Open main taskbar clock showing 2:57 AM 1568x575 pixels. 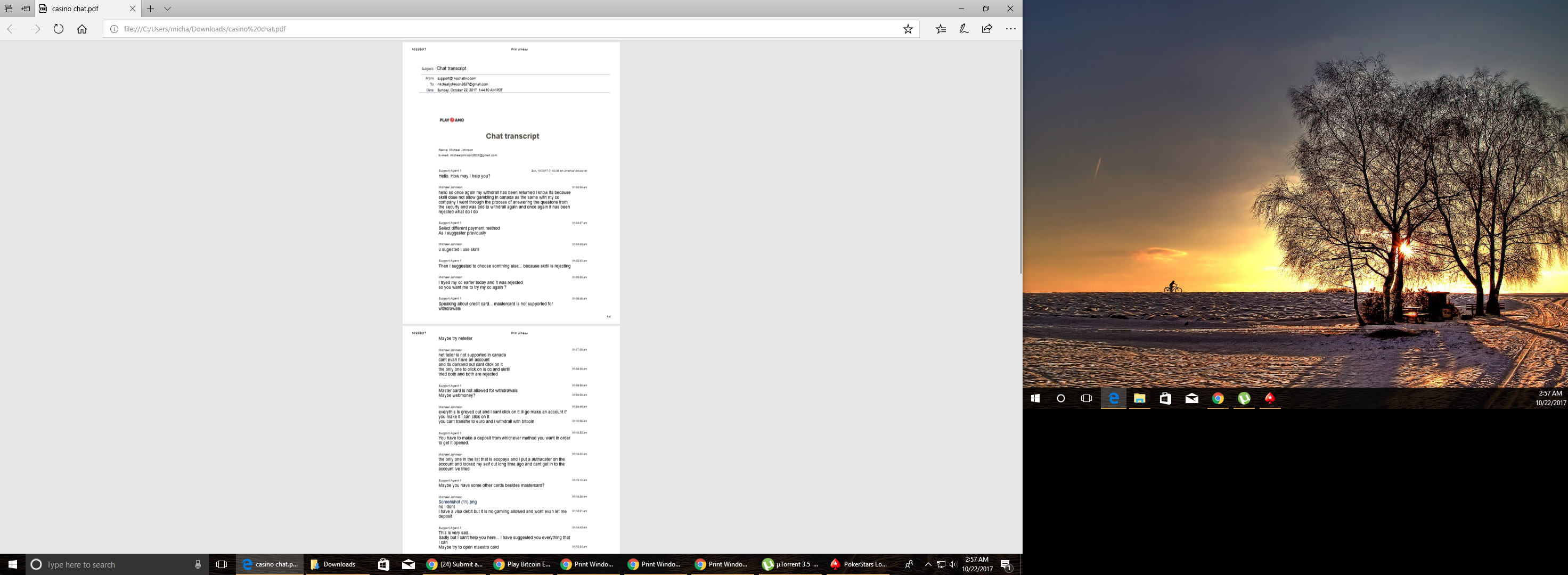click(977, 564)
